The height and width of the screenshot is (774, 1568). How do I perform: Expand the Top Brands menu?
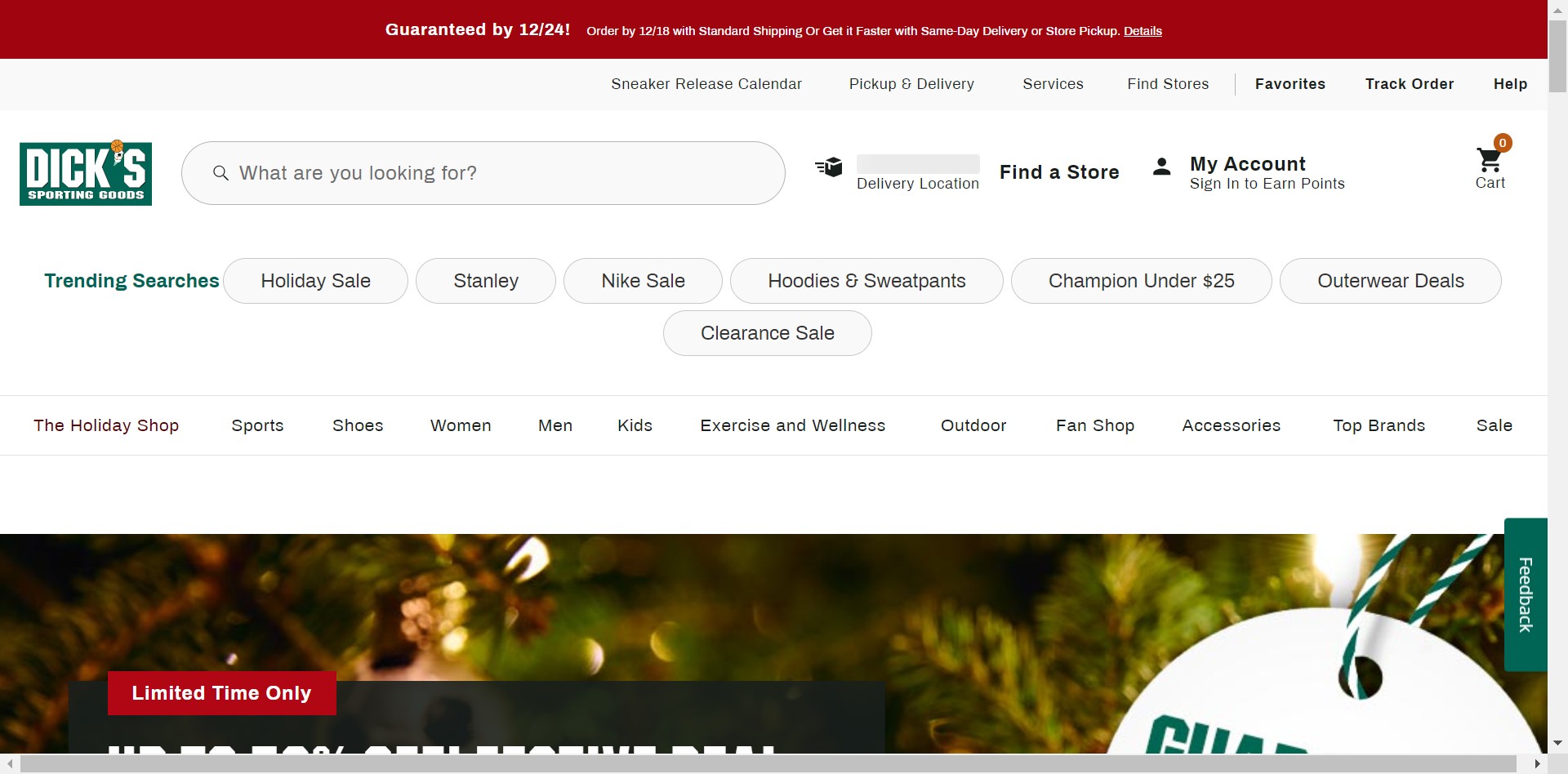click(x=1379, y=425)
